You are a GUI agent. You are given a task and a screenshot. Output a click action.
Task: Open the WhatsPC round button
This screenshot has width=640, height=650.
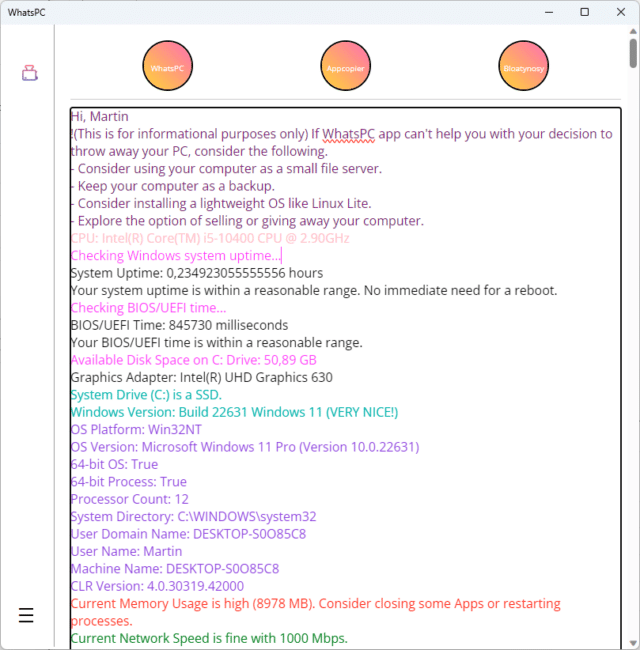167,65
